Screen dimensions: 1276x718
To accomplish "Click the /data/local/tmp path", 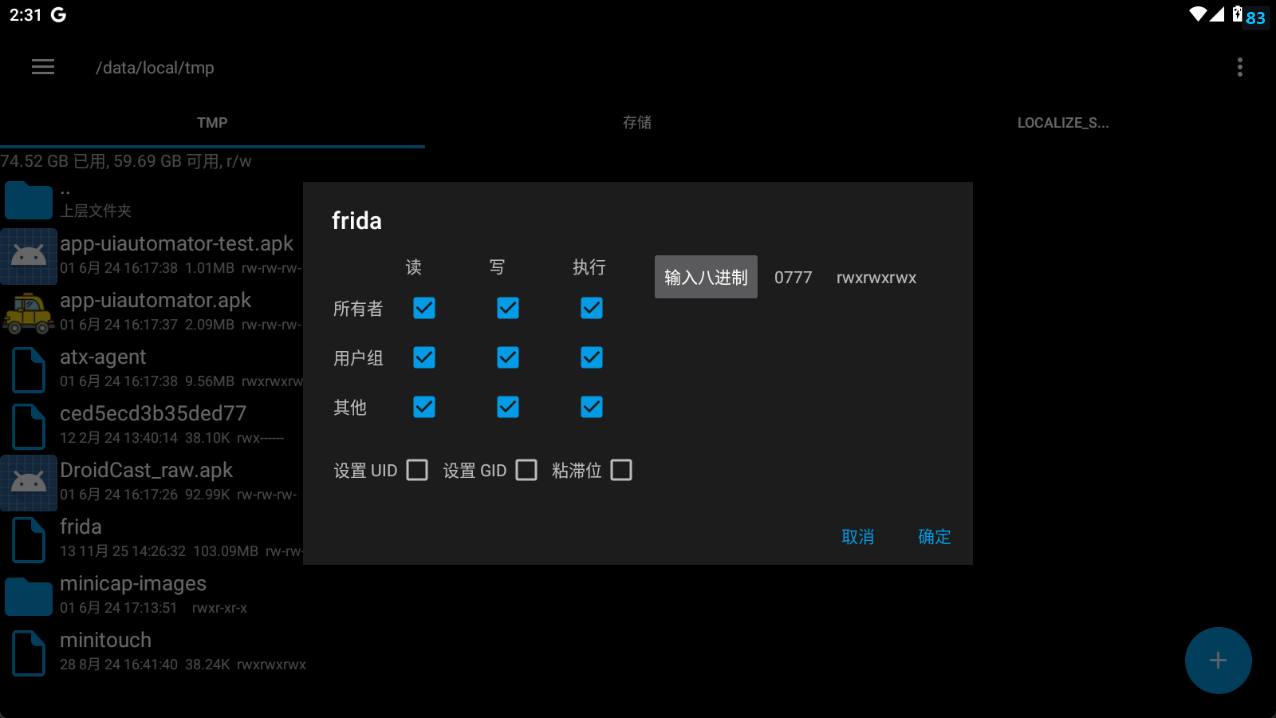I will pyautogui.click(x=155, y=68).
